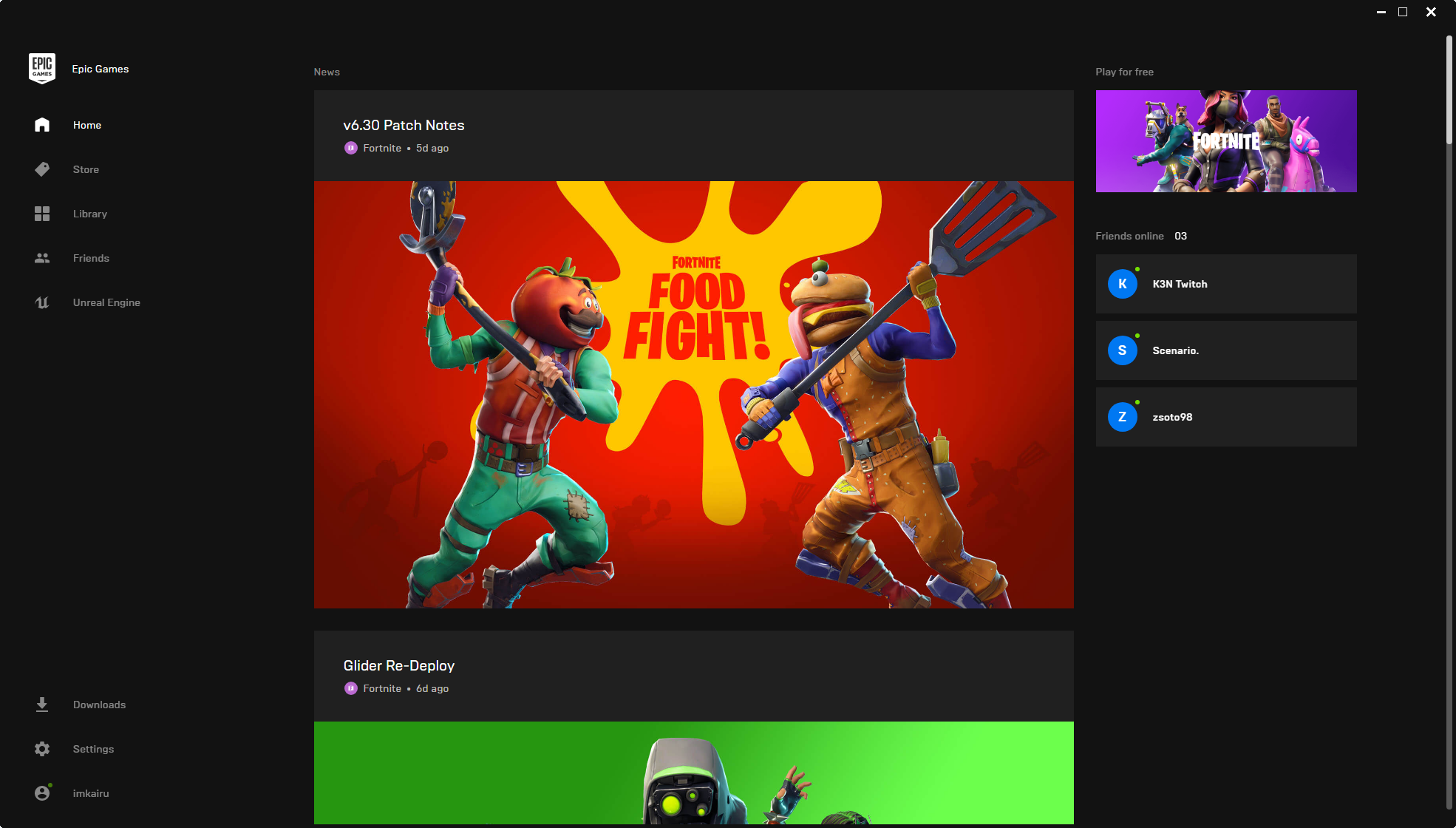Click the Epic Games logo icon
This screenshot has width=1456, height=828.
(x=42, y=68)
